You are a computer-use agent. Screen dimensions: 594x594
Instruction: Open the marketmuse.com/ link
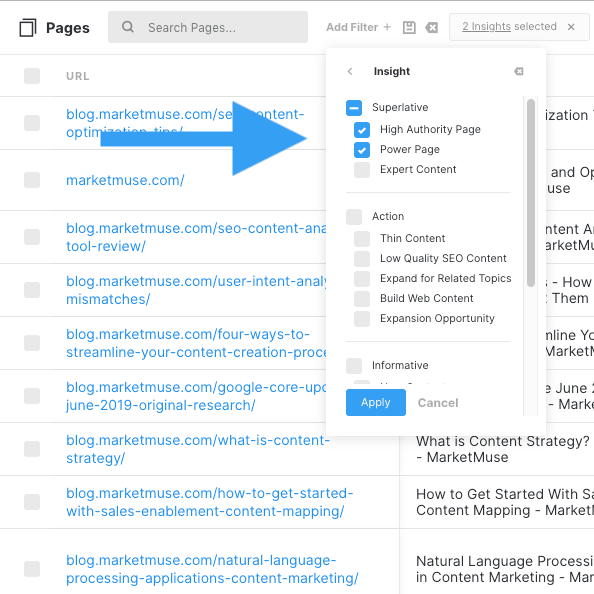[x=125, y=180]
